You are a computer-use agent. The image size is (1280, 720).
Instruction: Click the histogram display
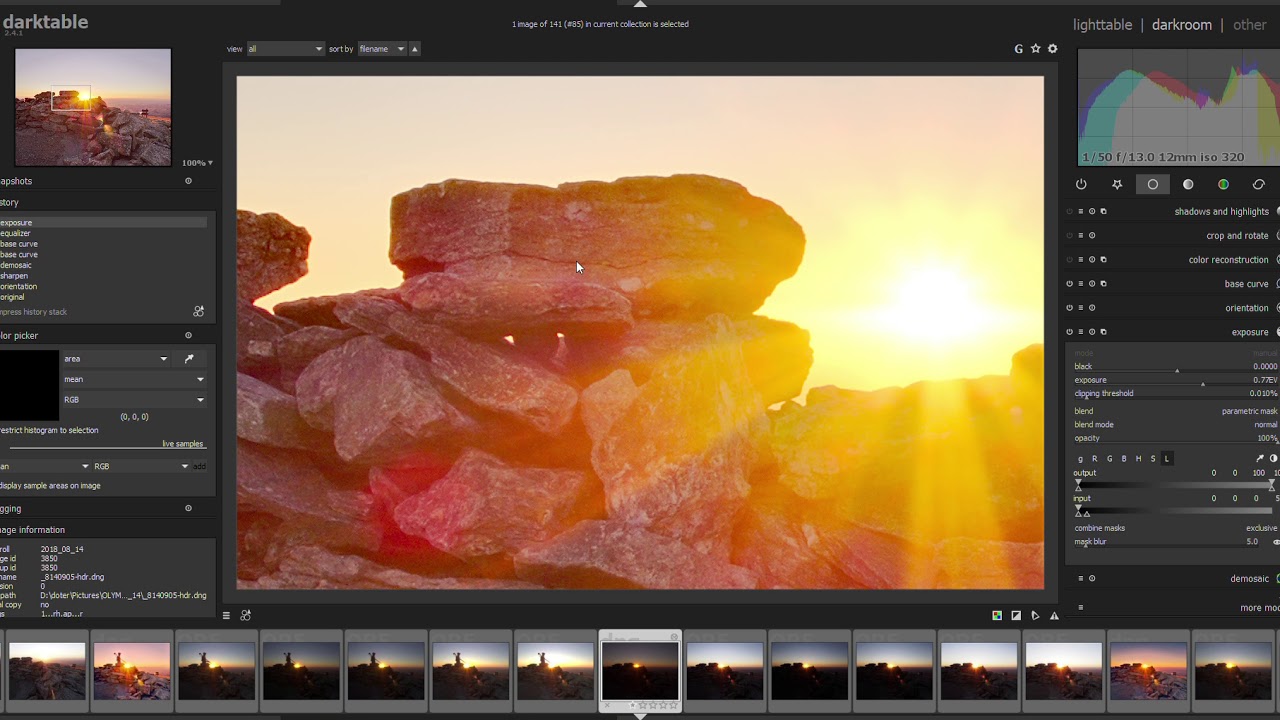1179,107
